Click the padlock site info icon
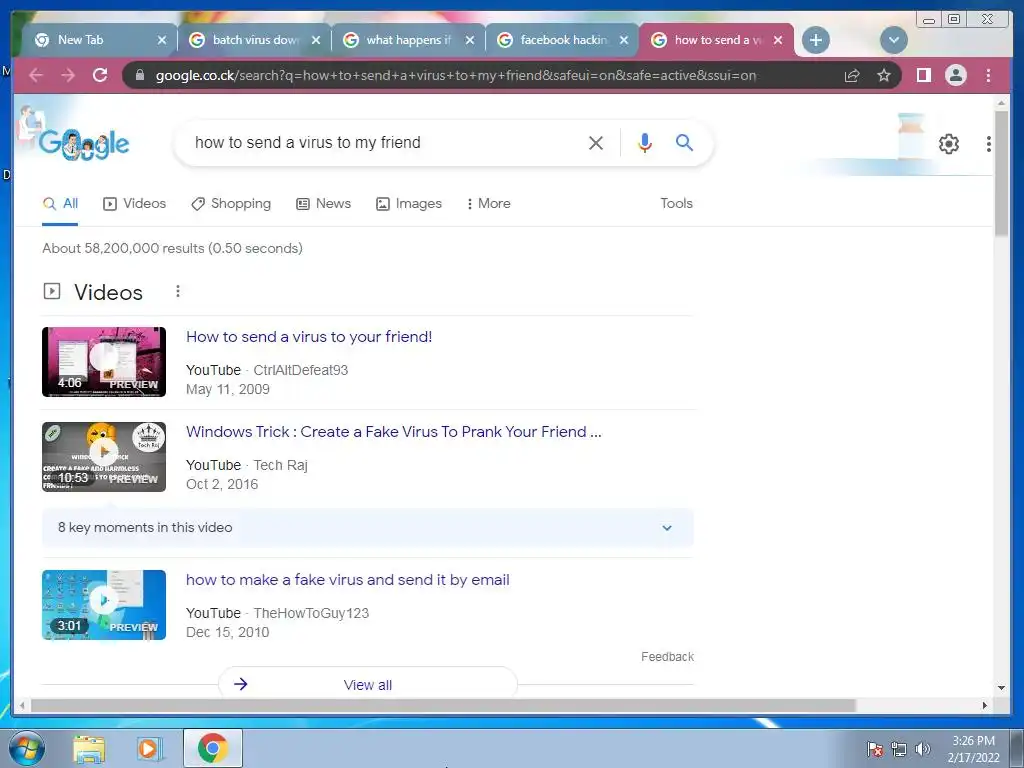 point(140,75)
